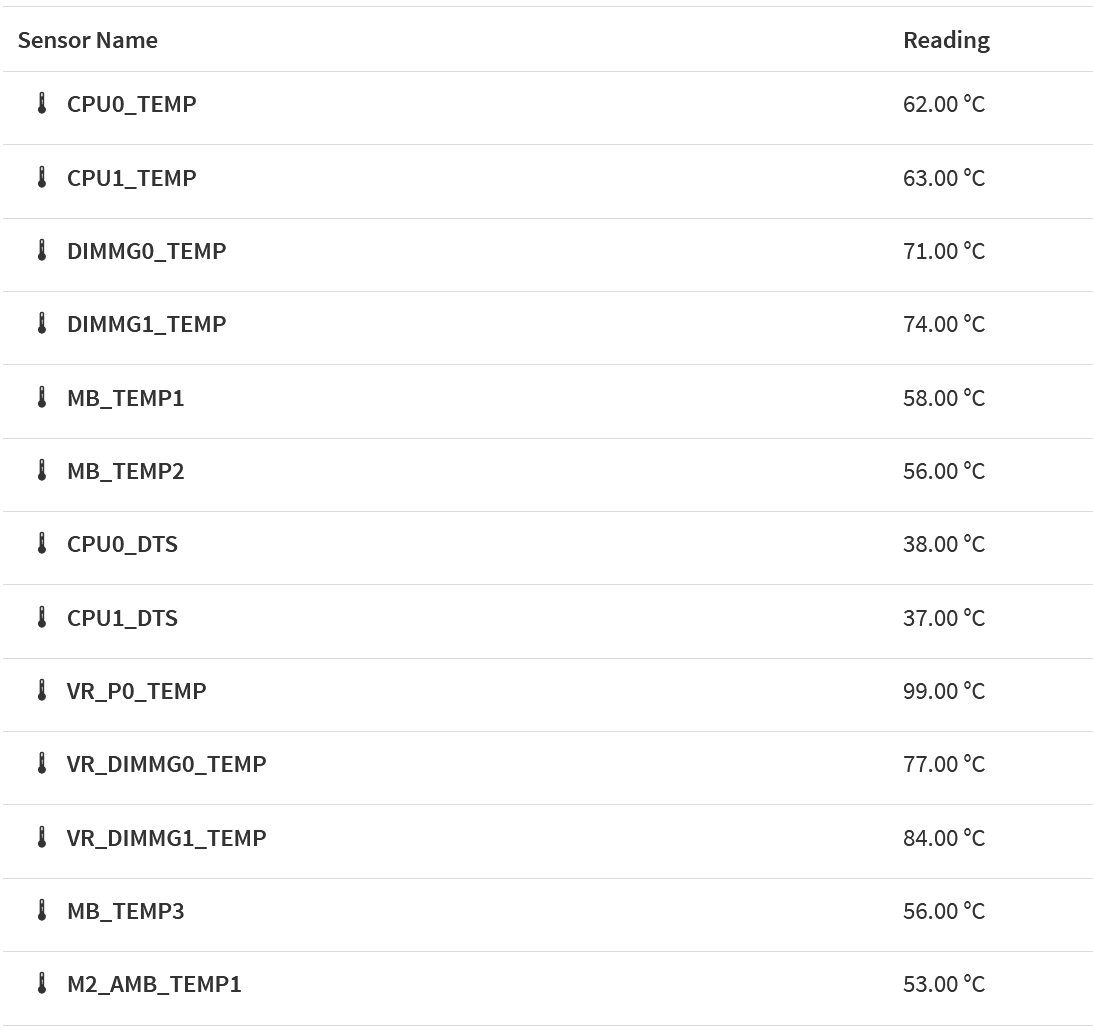Click thermometer icon beside DIMMG0_TEMP
1093x1030 pixels.
pos(42,251)
